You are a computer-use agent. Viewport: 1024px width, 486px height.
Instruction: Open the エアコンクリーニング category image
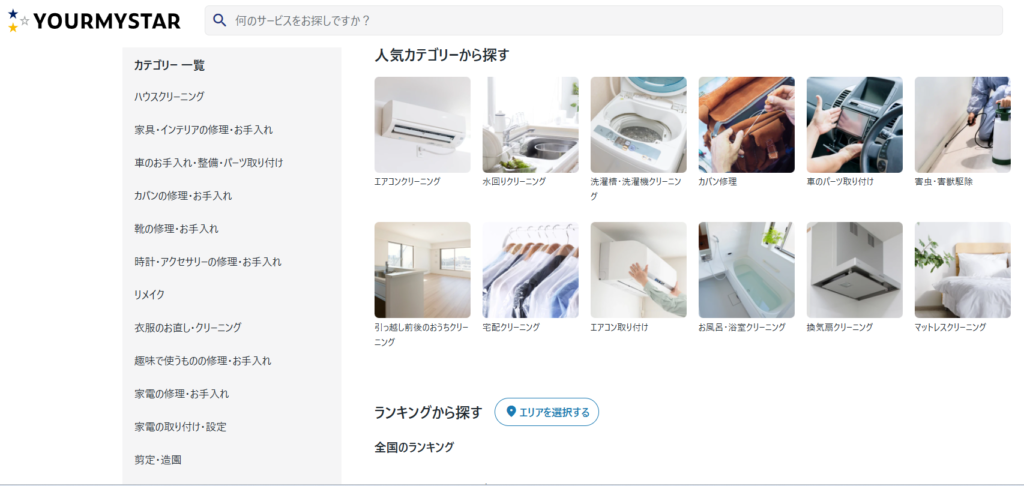pyautogui.click(x=423, y=125)
